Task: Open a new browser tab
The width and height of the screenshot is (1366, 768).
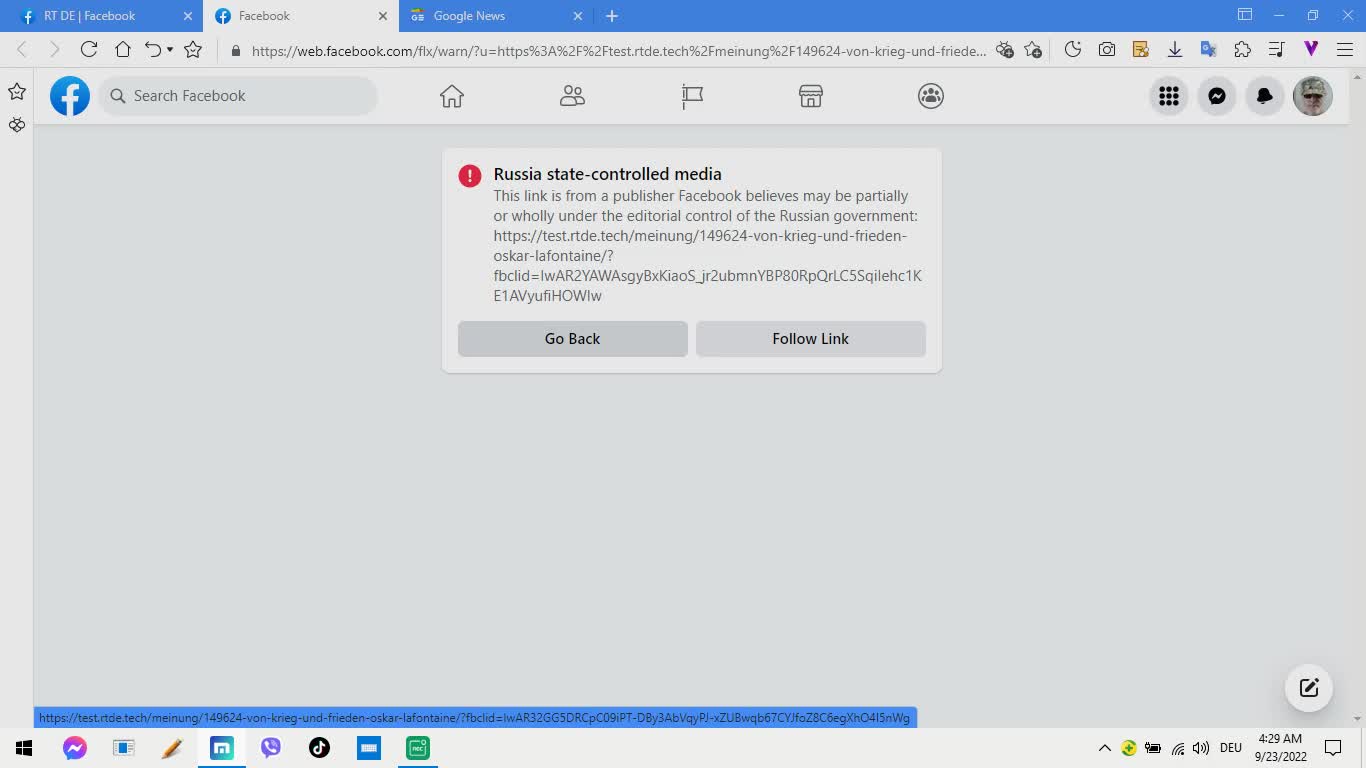Action: click(x=612, y=16)
